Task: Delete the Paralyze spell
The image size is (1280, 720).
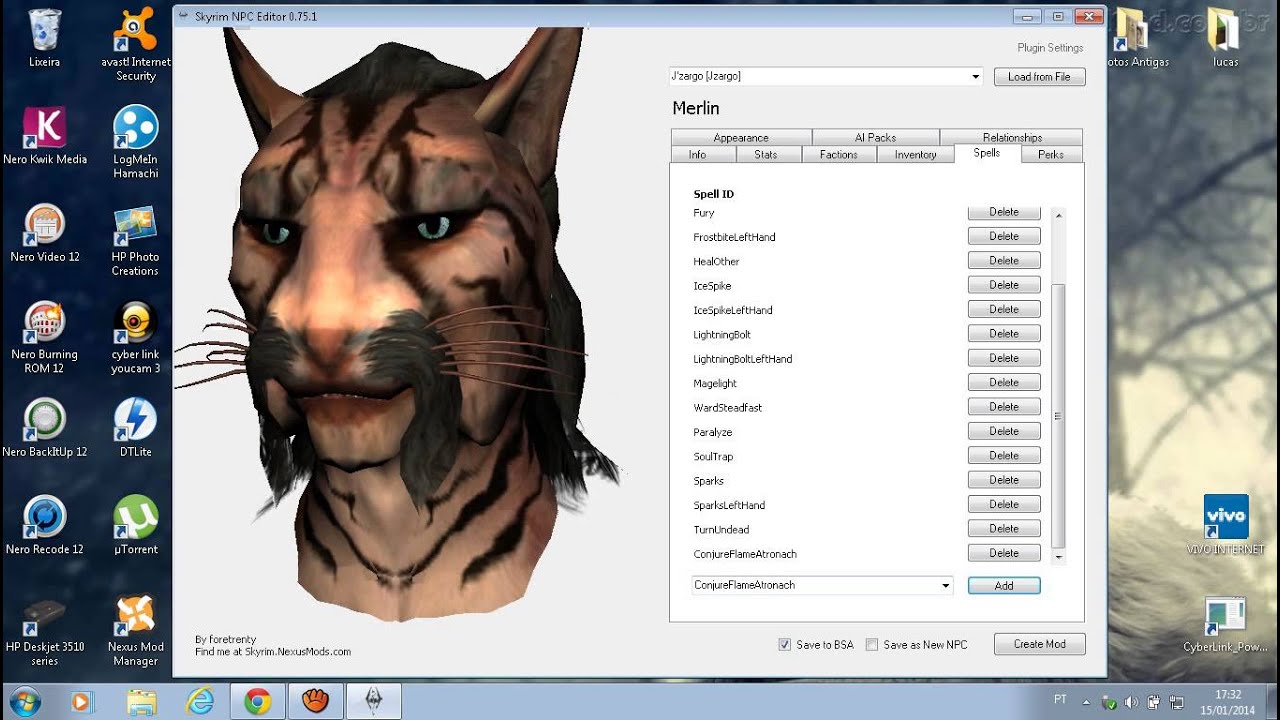Action: tap(1004, 431)
